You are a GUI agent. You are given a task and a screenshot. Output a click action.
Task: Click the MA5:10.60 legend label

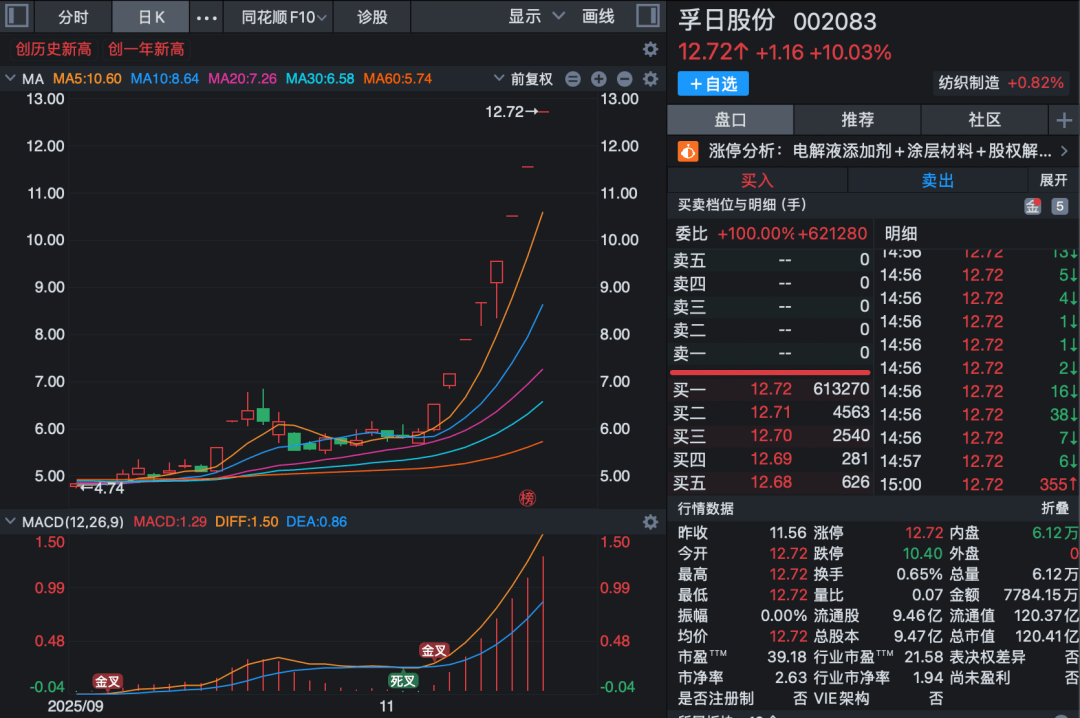coord(87,79)
